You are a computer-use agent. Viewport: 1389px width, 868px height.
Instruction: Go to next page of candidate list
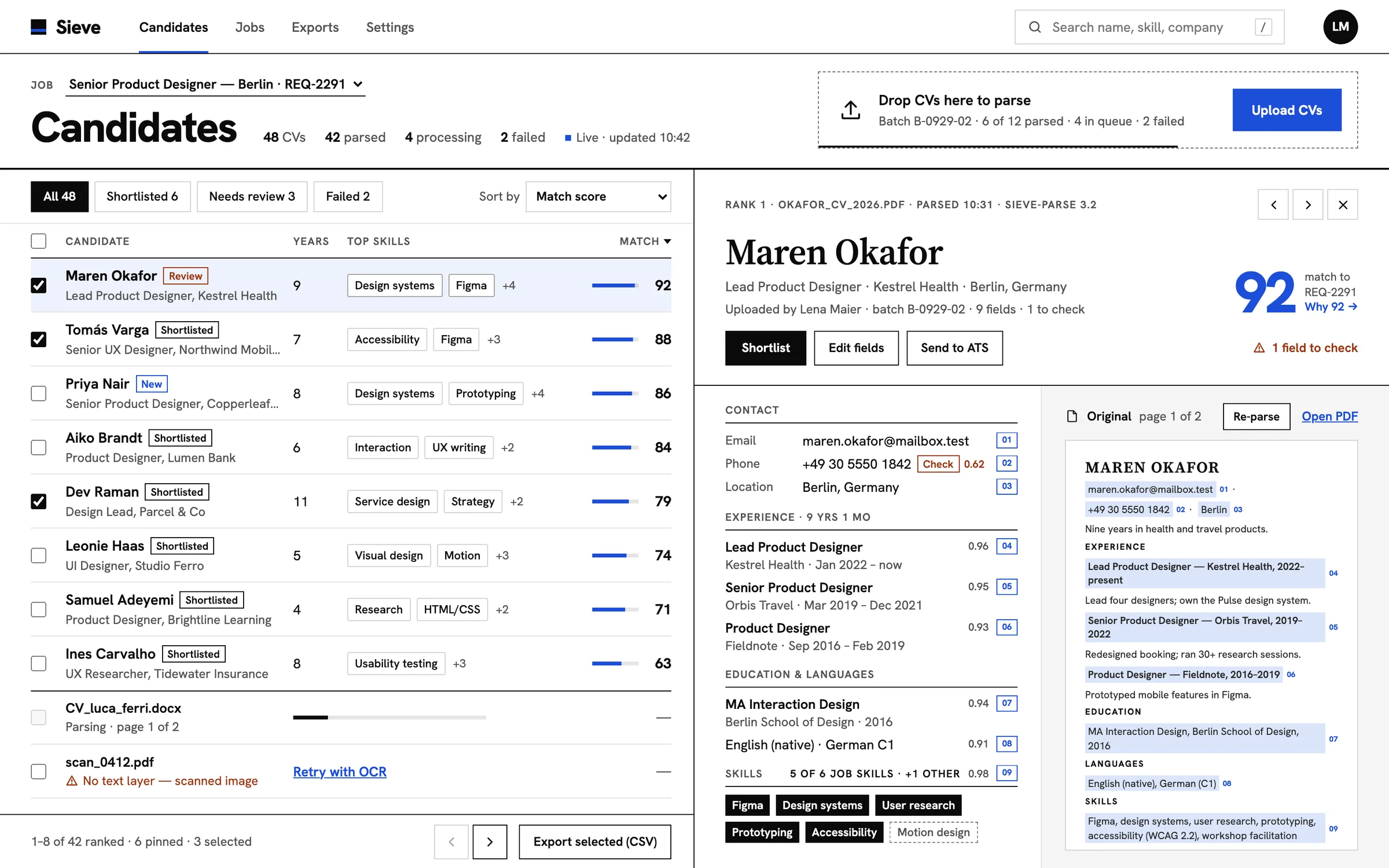coord(490,842)
